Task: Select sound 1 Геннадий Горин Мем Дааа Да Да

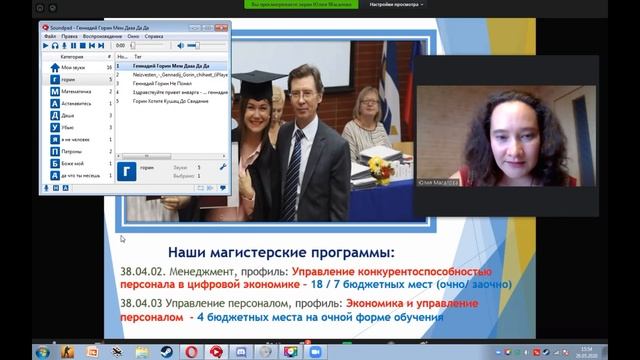Action: (x=171, y=66)
